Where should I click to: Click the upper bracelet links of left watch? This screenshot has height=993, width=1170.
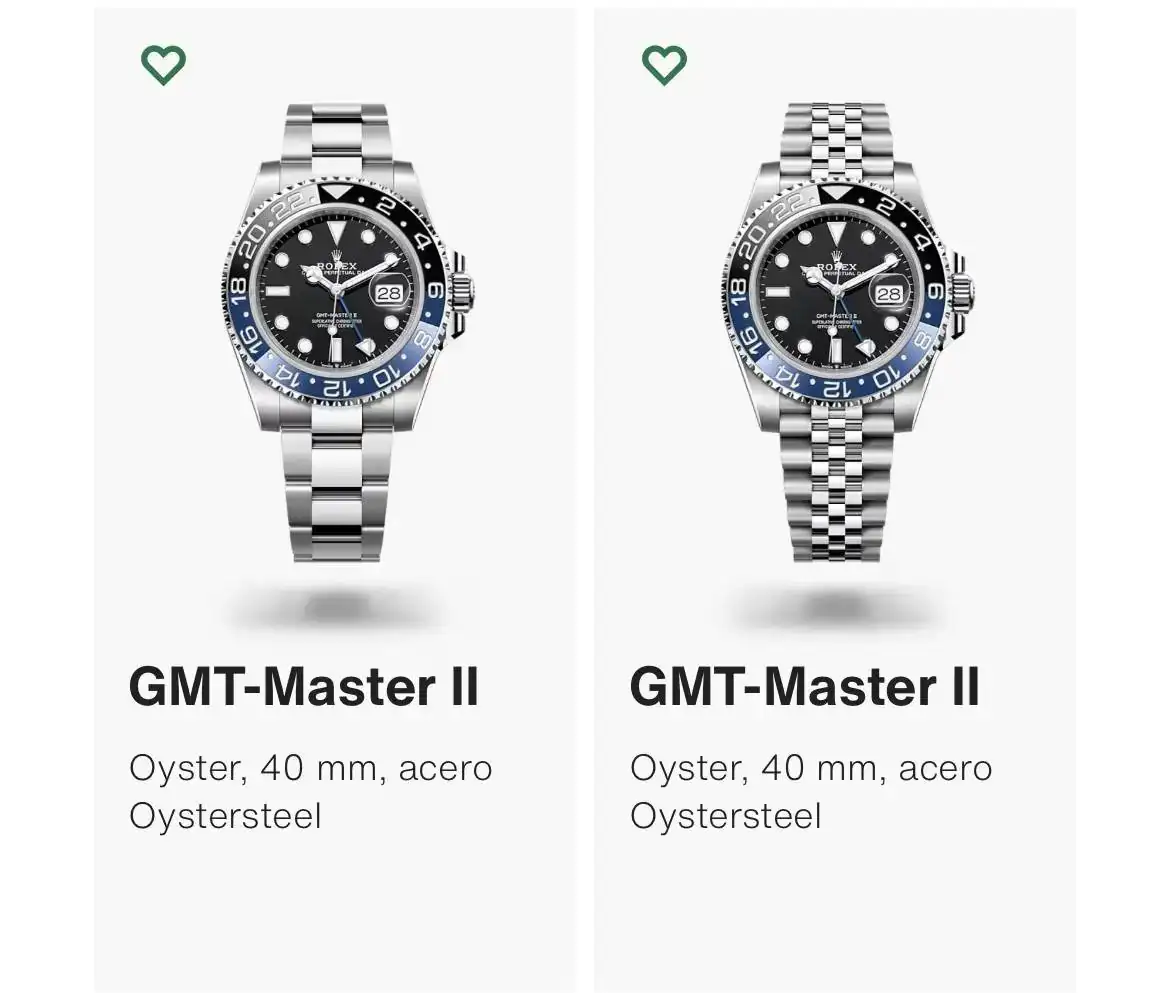click(336, 135)
